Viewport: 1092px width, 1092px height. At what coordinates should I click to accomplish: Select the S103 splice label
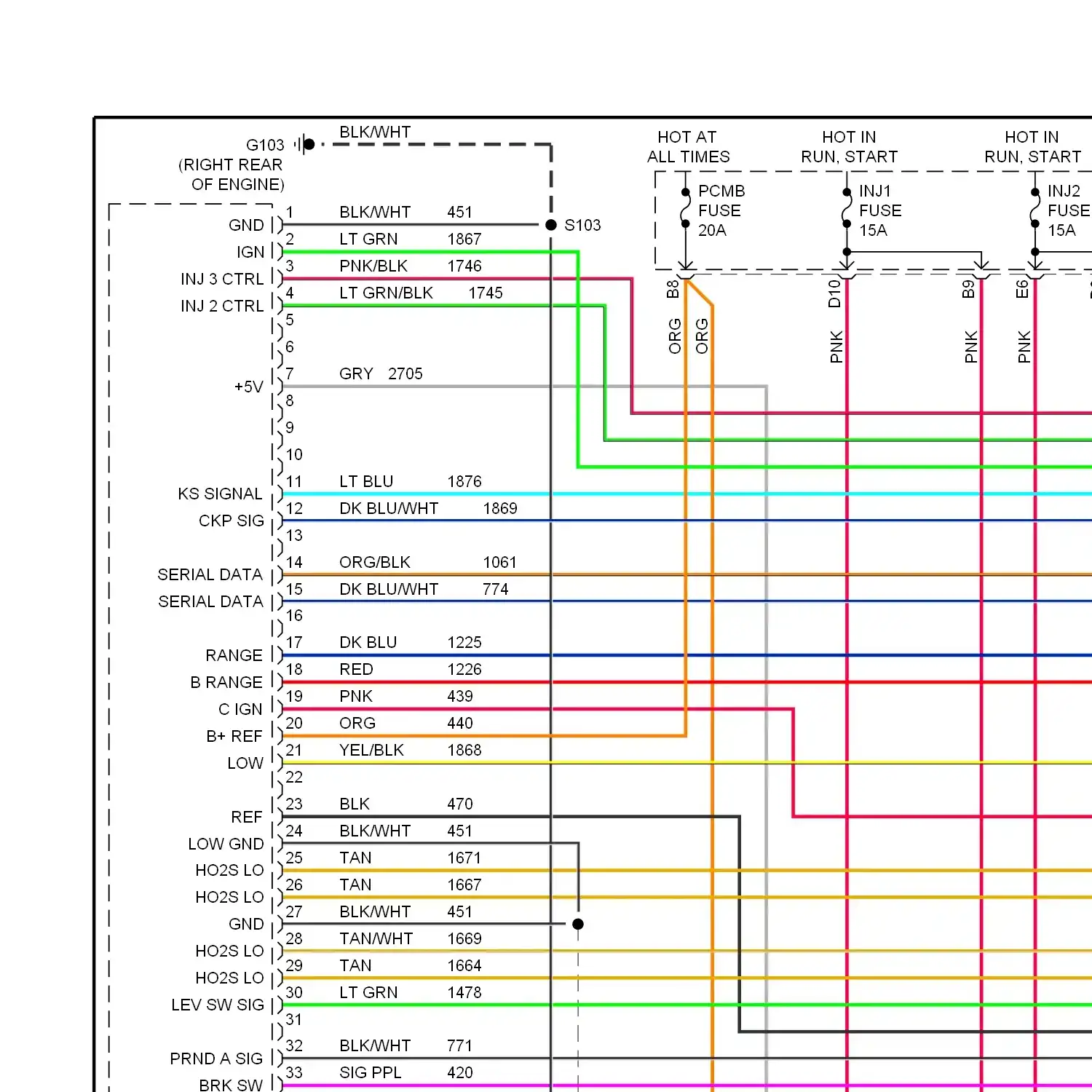click(x=582, y=225)
